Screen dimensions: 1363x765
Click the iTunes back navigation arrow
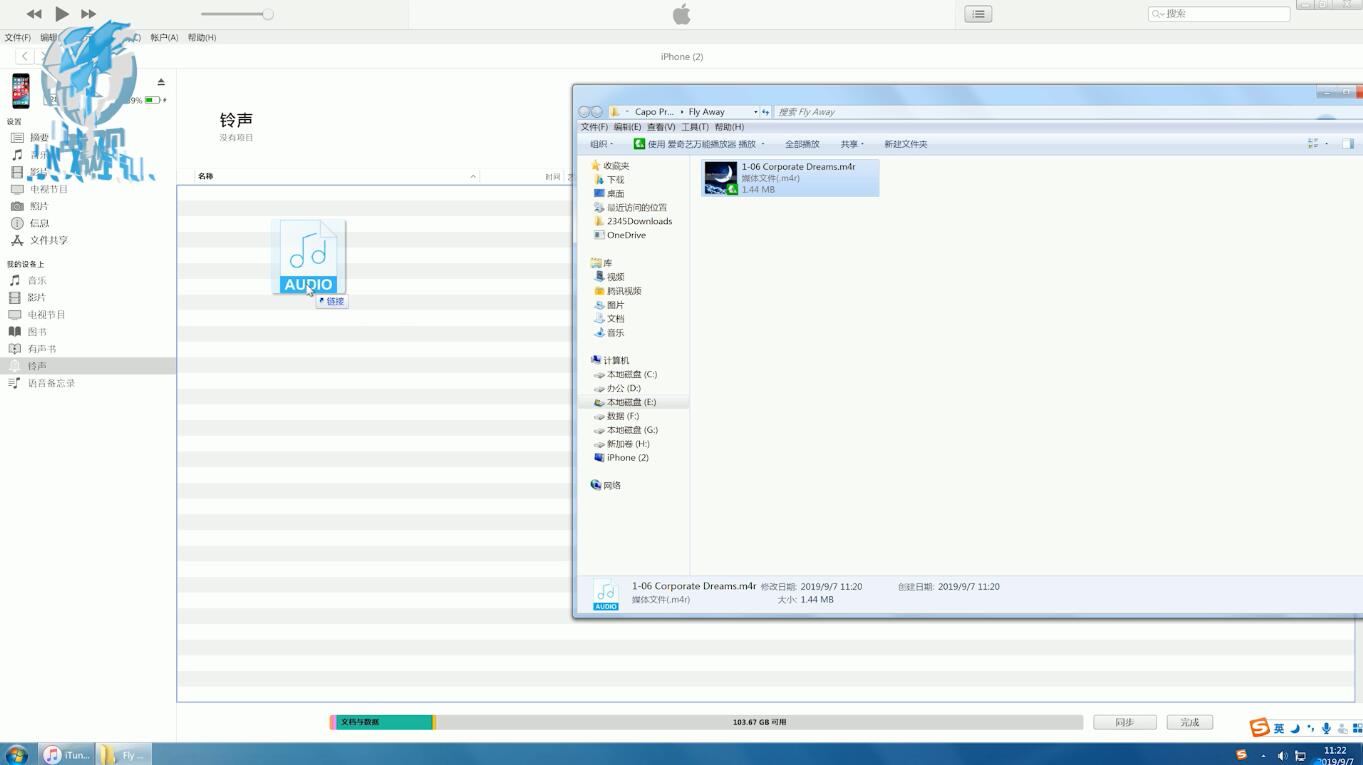point(25,56)
